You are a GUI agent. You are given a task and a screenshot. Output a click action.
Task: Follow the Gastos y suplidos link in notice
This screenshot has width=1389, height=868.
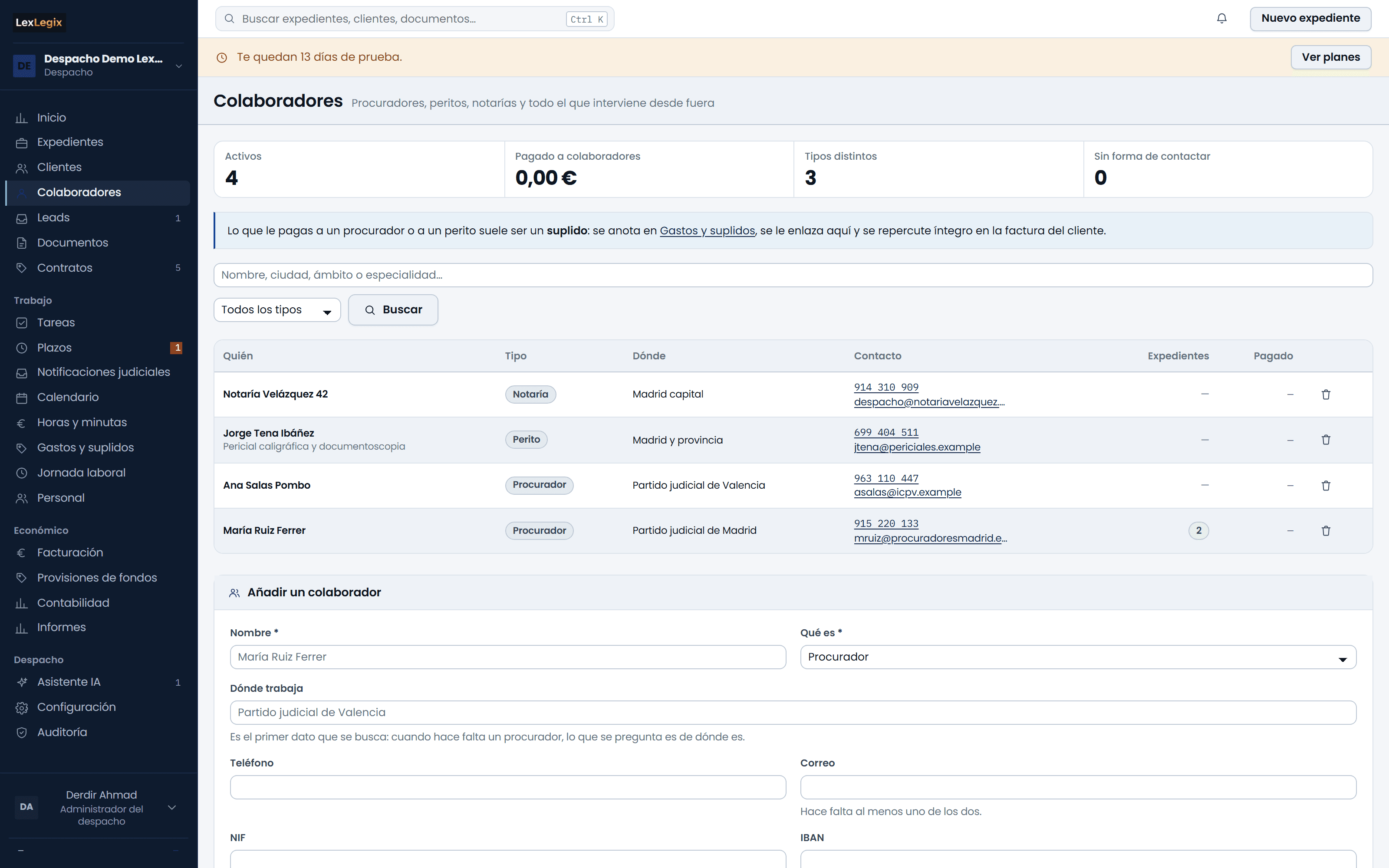tap(707, 231)
